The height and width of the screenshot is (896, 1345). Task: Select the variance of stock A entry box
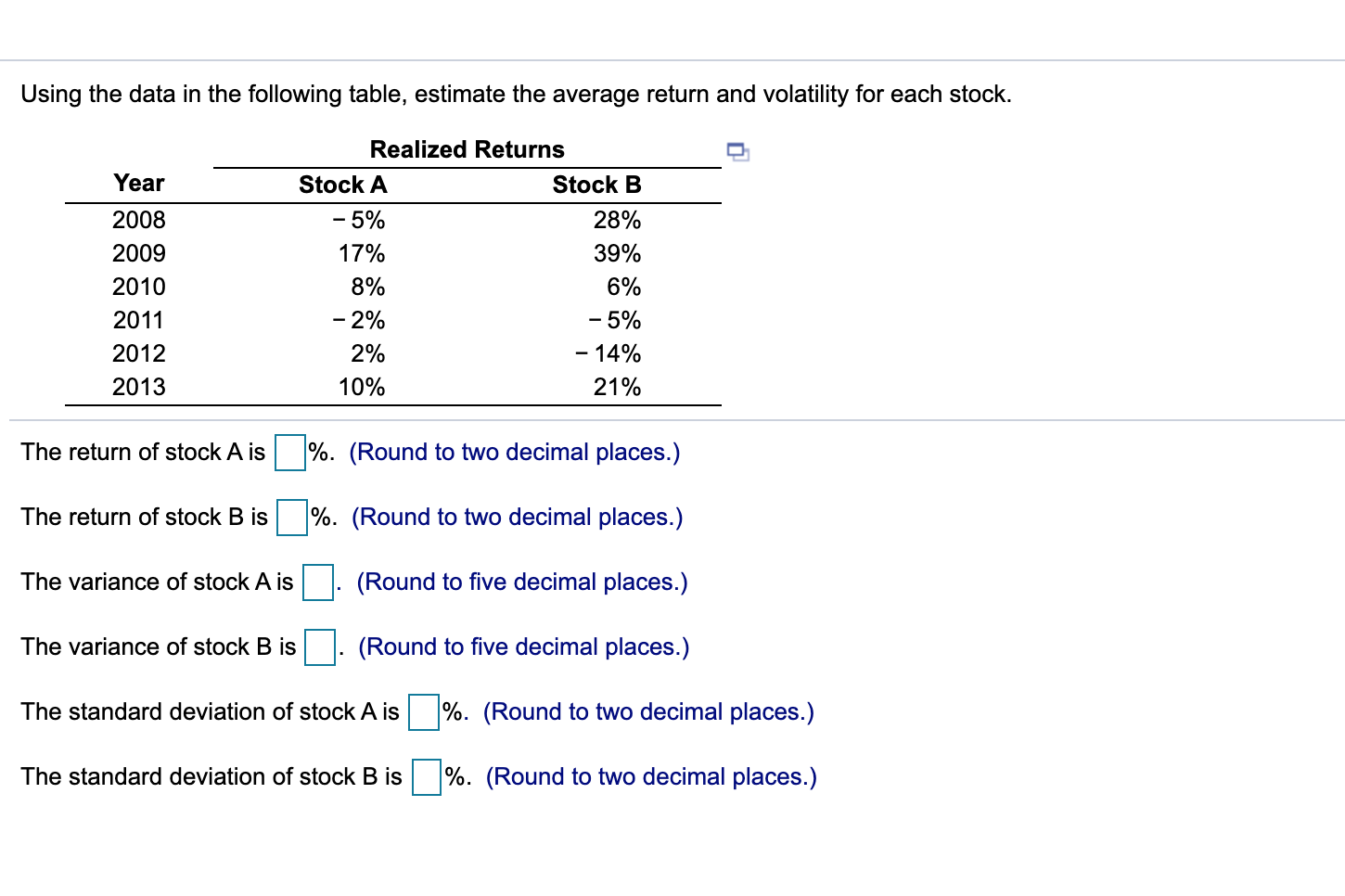317,583
